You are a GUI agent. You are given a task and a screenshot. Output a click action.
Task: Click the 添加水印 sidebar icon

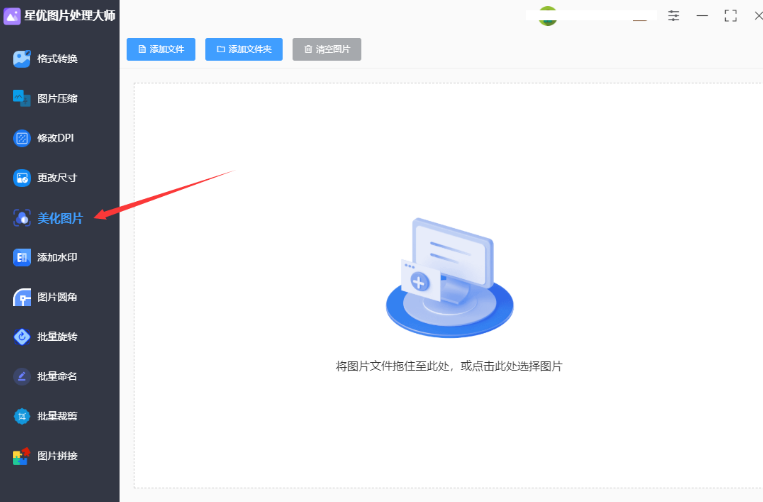(21, 257)
